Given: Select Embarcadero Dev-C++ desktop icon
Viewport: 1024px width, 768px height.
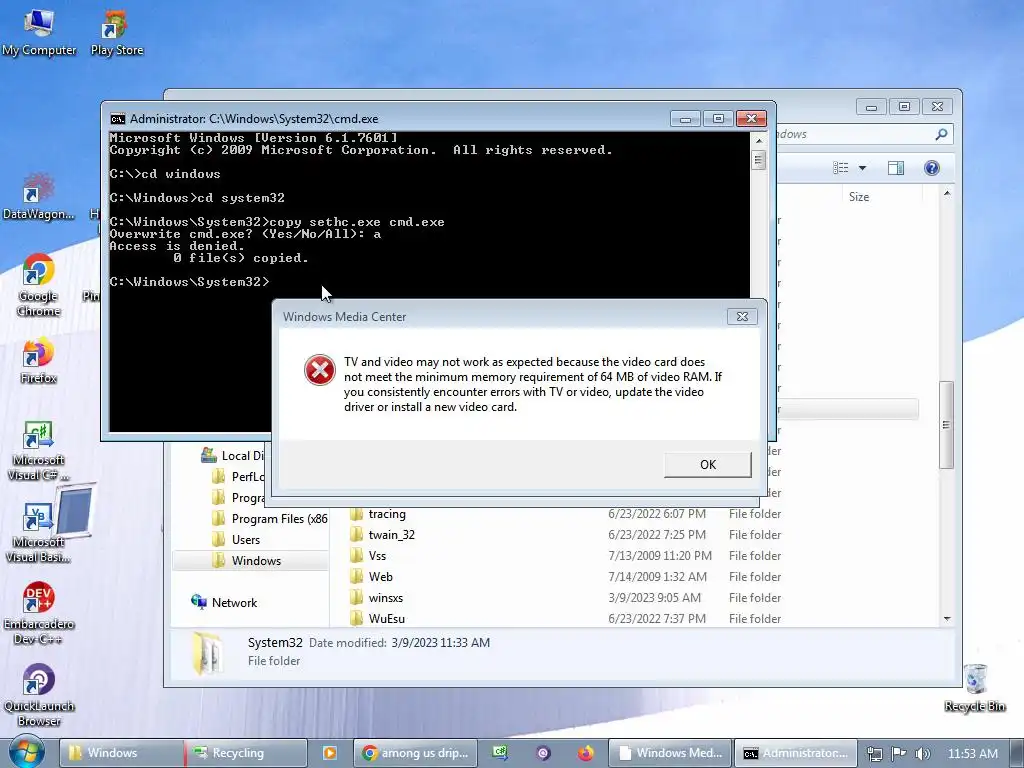Looking at the screenshot, I should click(39, 614).
